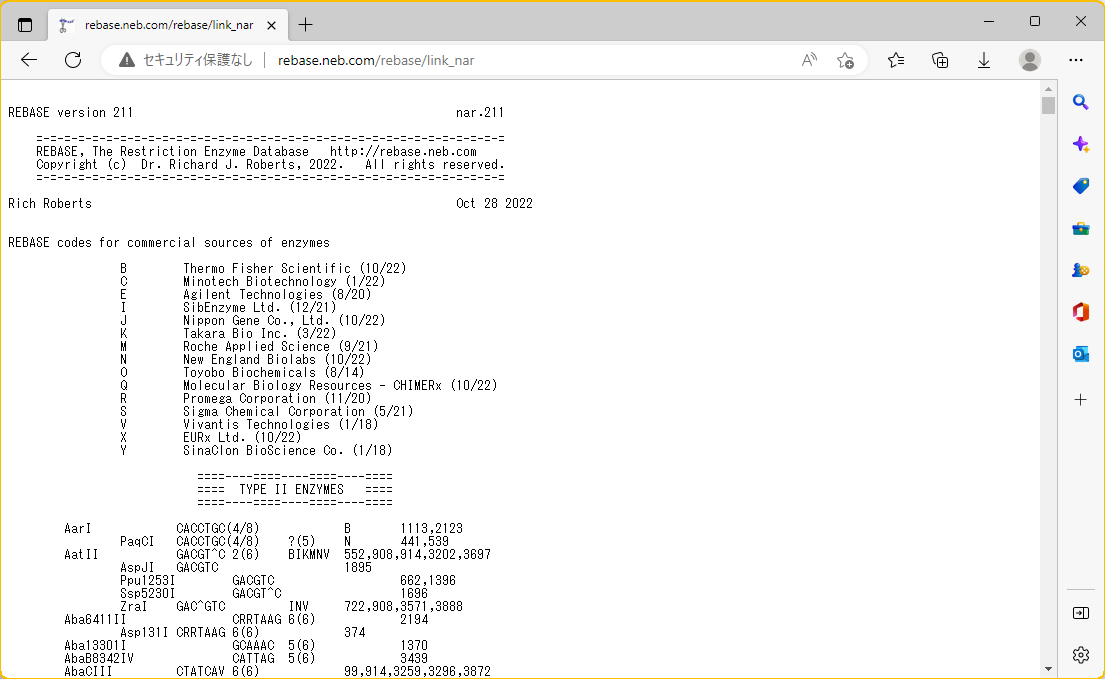Click the enzyme name 'AarI'
The image size is (1105, 679).
[78, 528]
